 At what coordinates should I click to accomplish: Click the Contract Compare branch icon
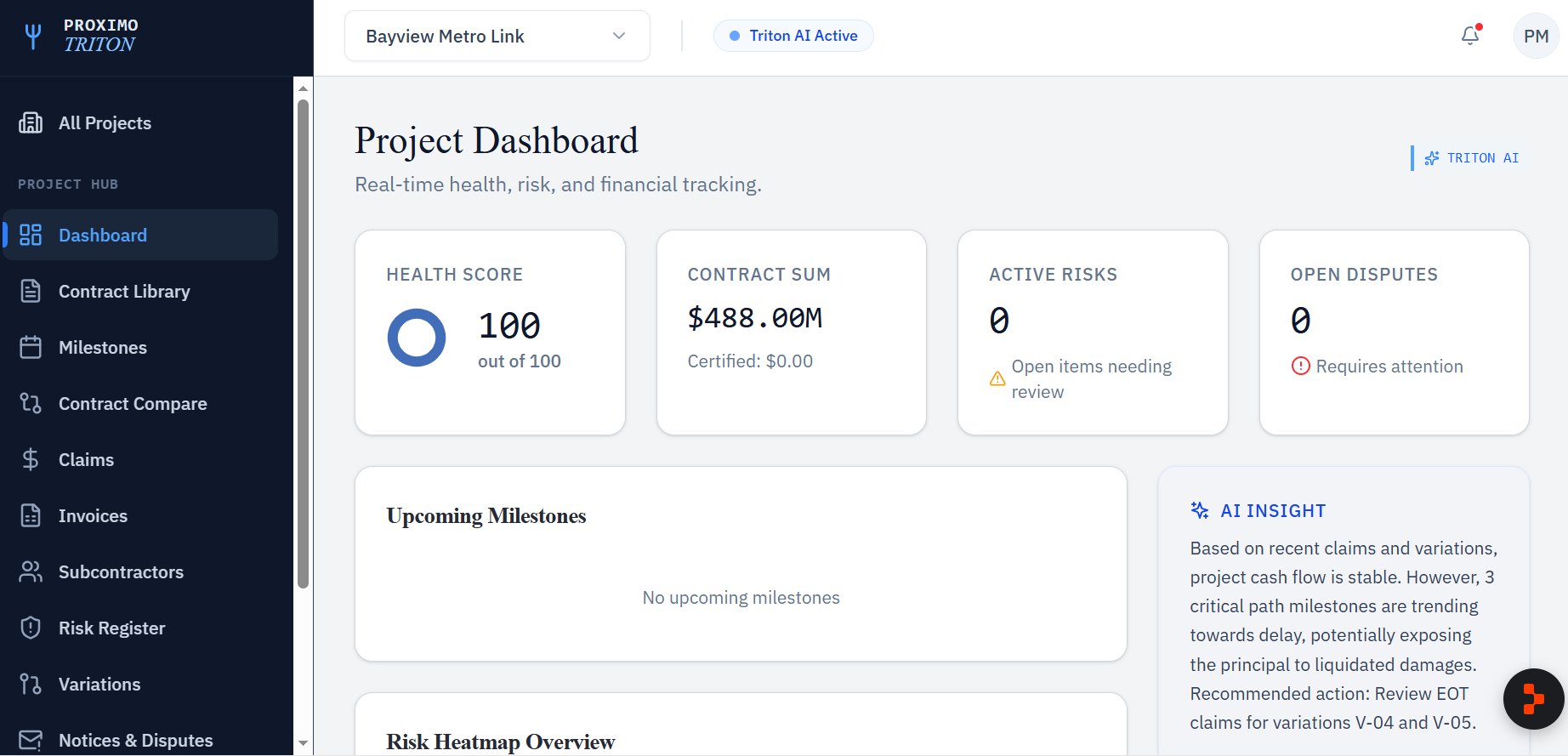31,404
